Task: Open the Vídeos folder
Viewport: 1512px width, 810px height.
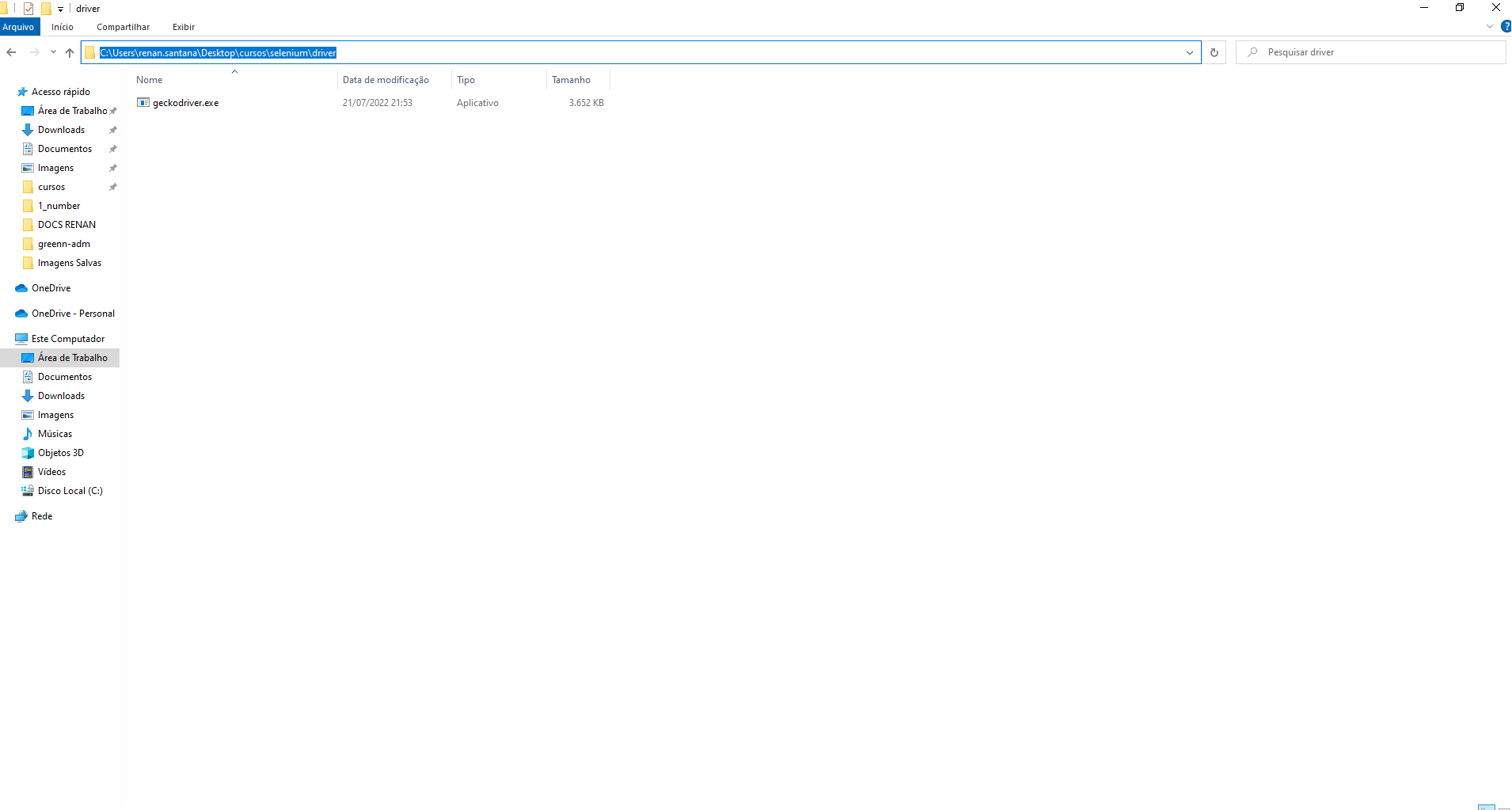Action: (x=51, y=472)
